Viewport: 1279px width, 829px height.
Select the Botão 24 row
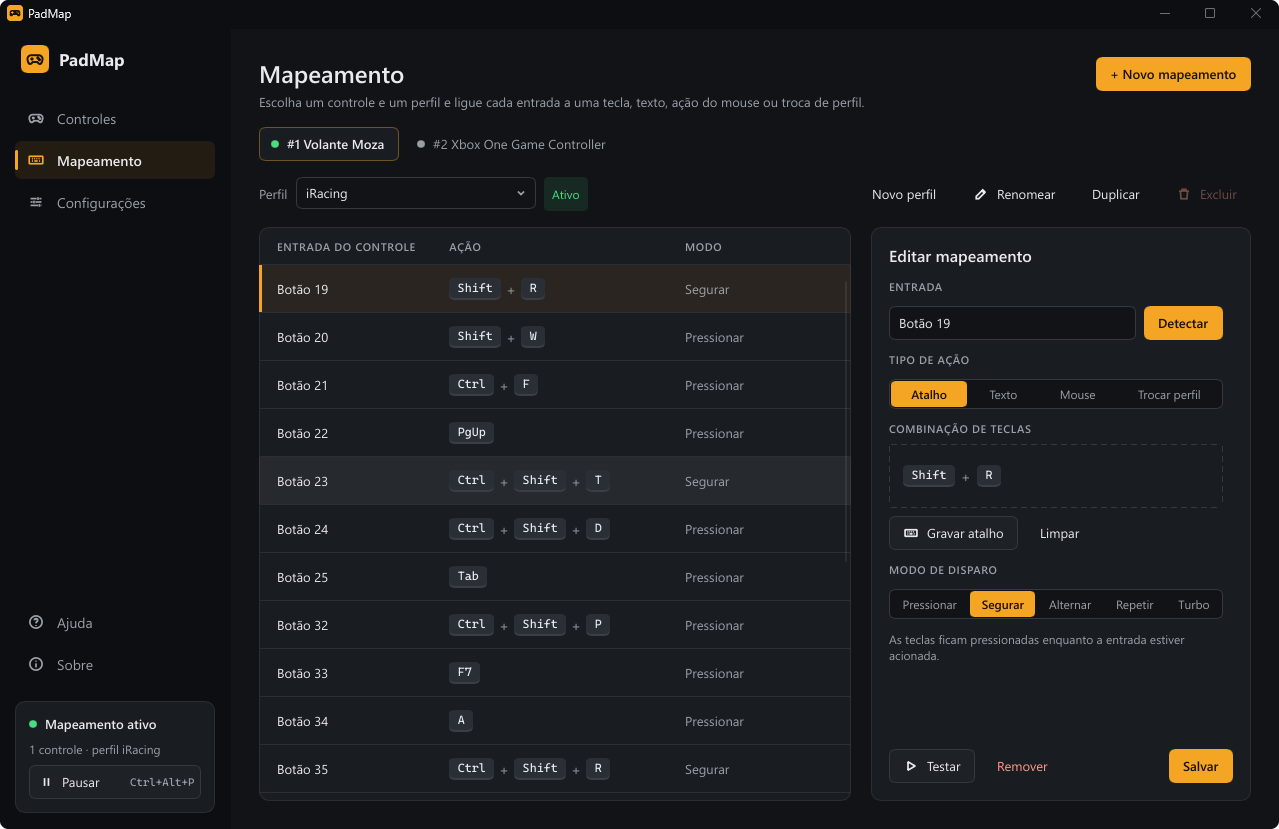[555, 529]
